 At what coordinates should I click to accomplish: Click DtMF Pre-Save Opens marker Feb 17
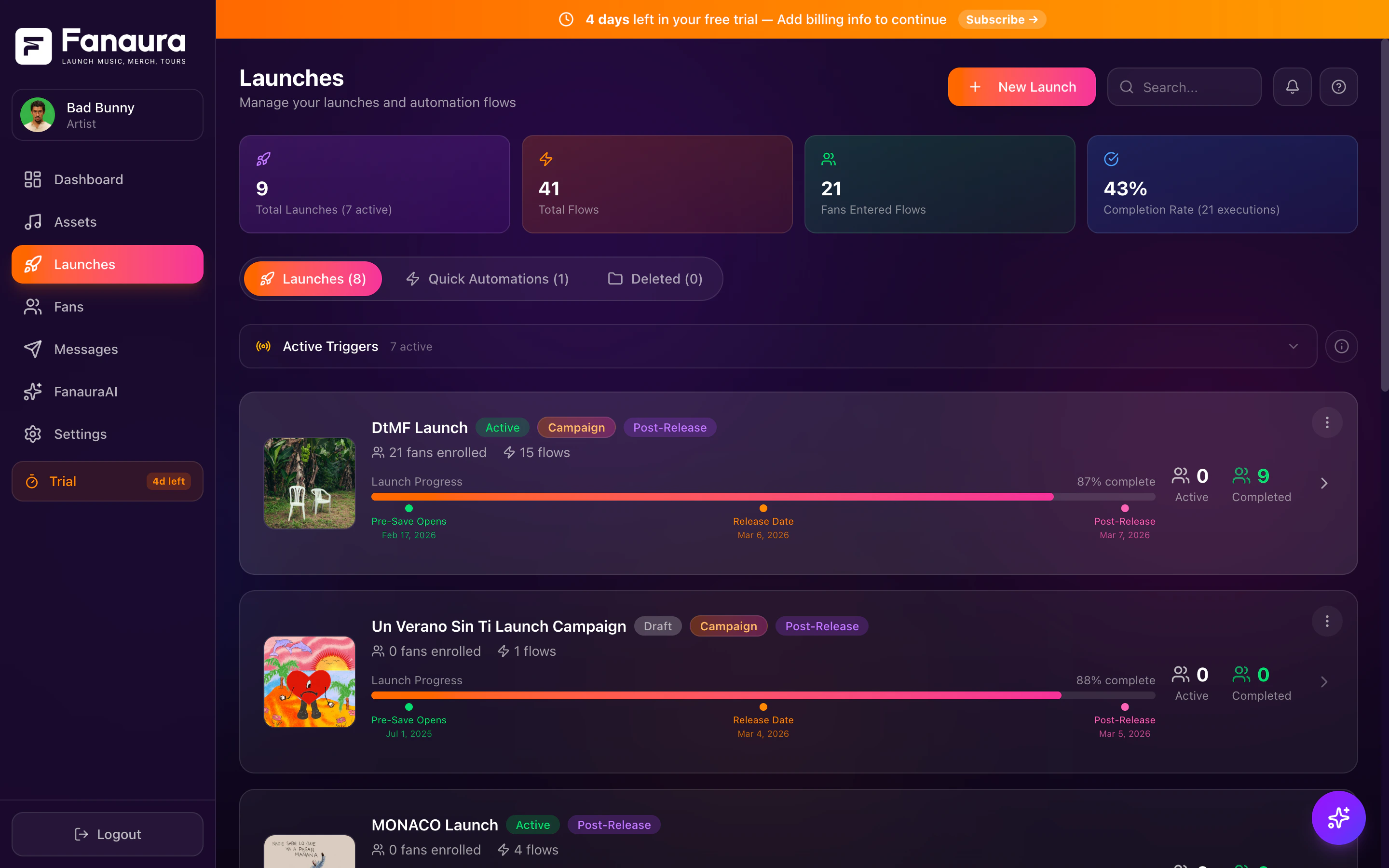(409, 522)
